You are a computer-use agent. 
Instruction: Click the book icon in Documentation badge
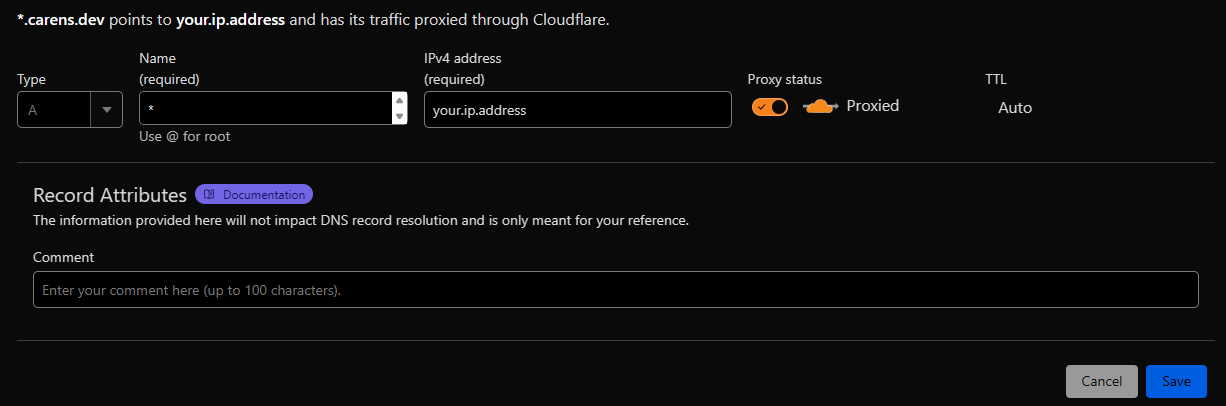(x=210, y=195)
